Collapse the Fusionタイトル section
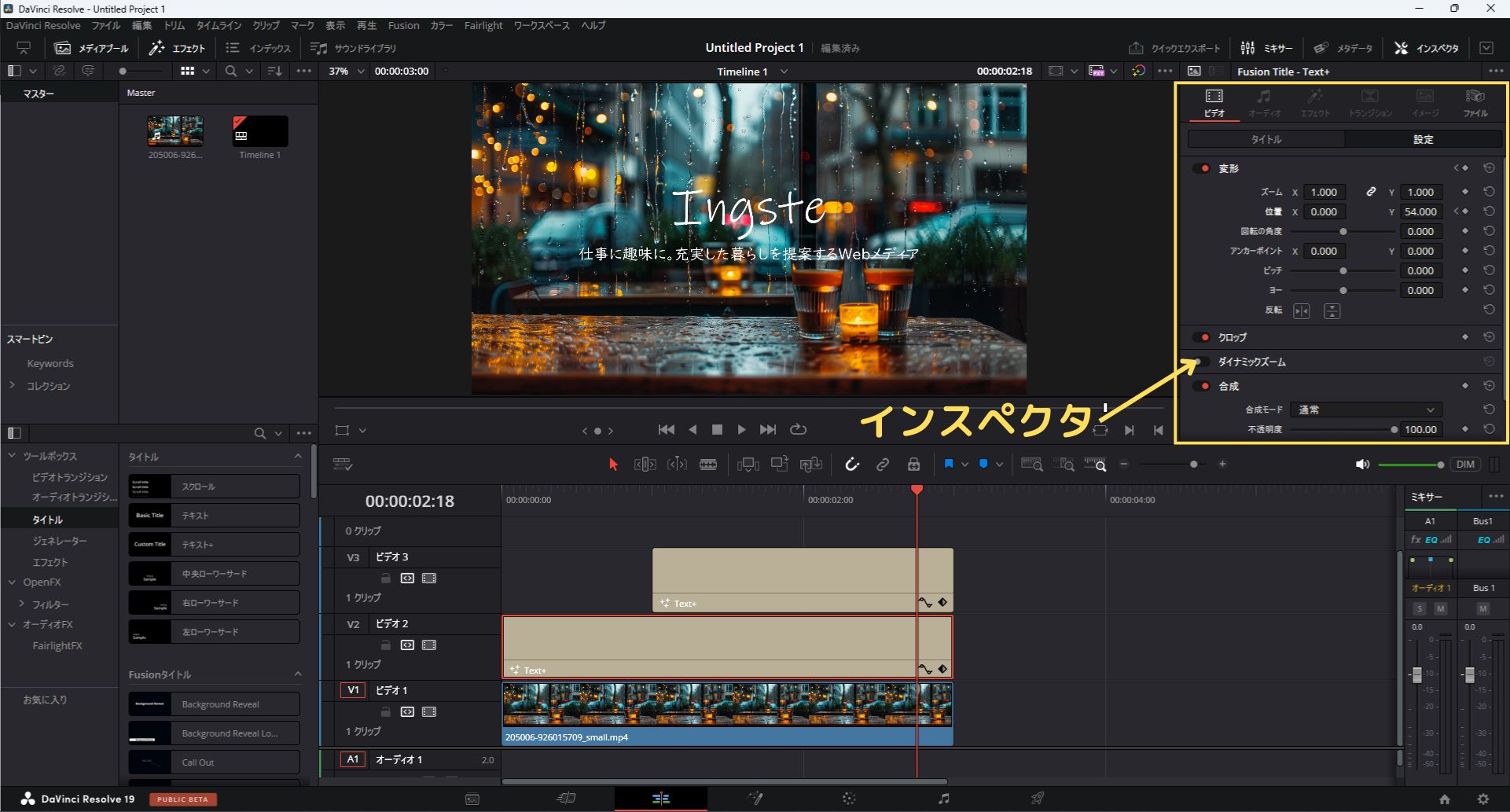This screenshot has height=812, width=1510. (x=297, y=674)
